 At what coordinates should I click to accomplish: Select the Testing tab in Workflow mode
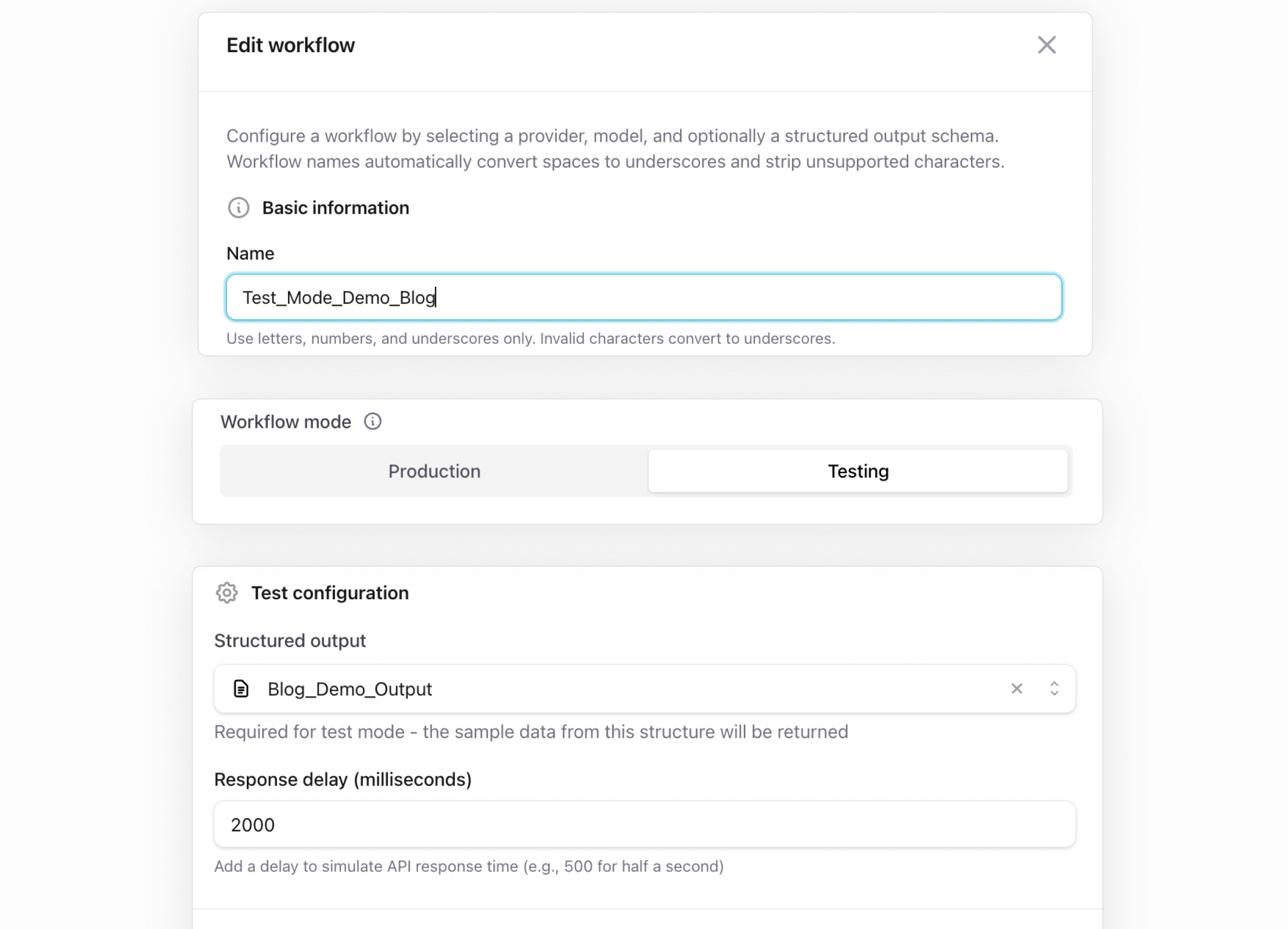(858, 471)
